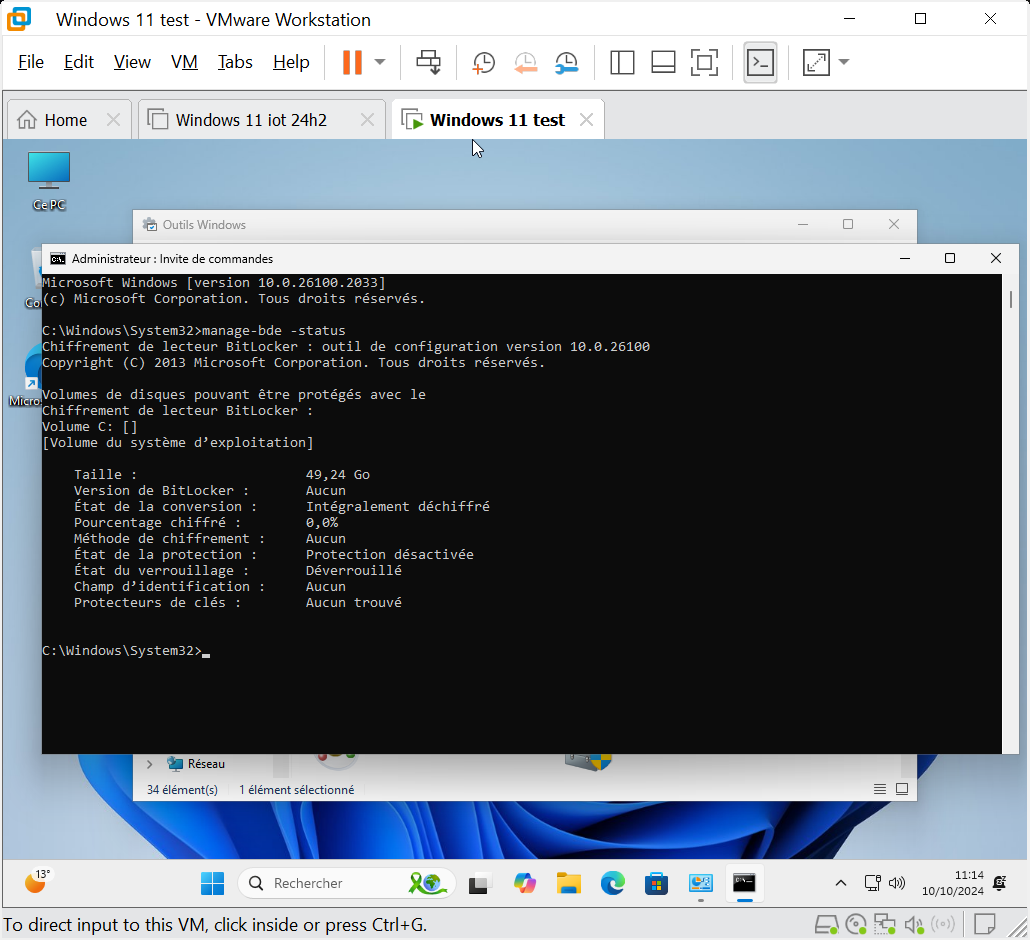Switch to the Control Panel taskbar app
The height and width of the screenshot is (940, 1030).
pos(700,884)
